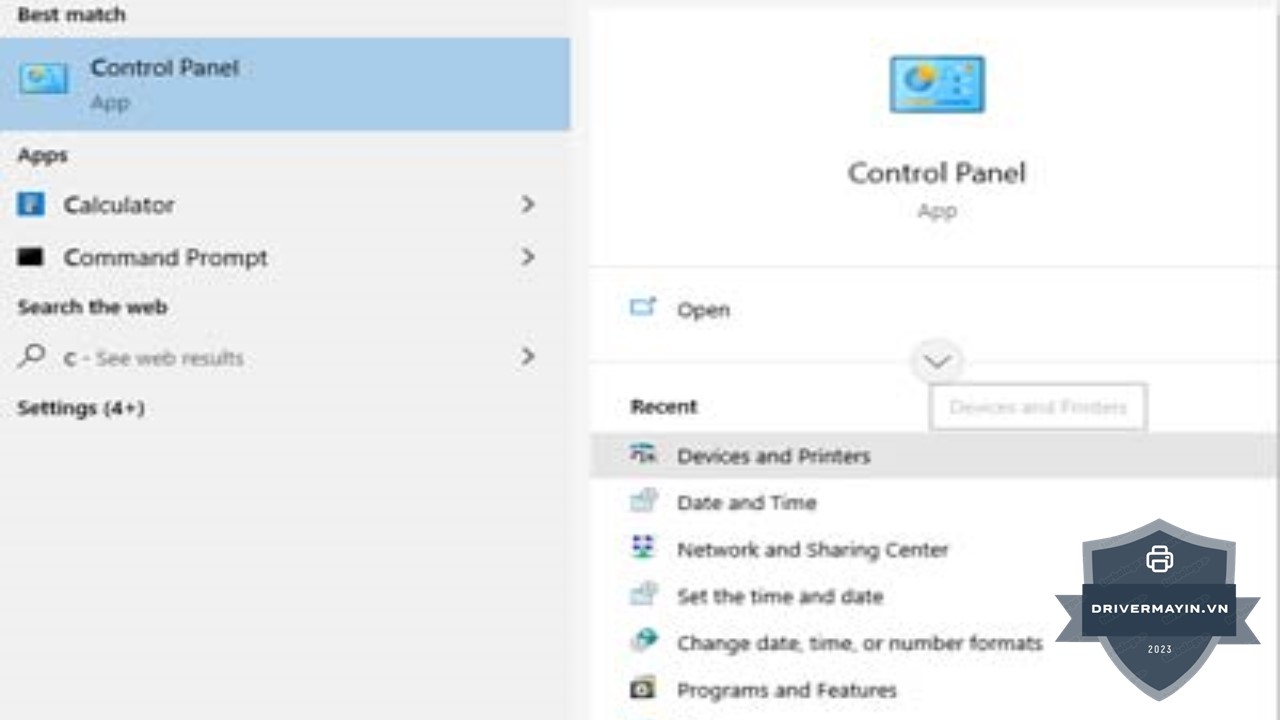This screenshot has width=1280, height=720.
Task: Expand Calculator options with its arrow
Action: pyautogui.click(x=527, y=204)
